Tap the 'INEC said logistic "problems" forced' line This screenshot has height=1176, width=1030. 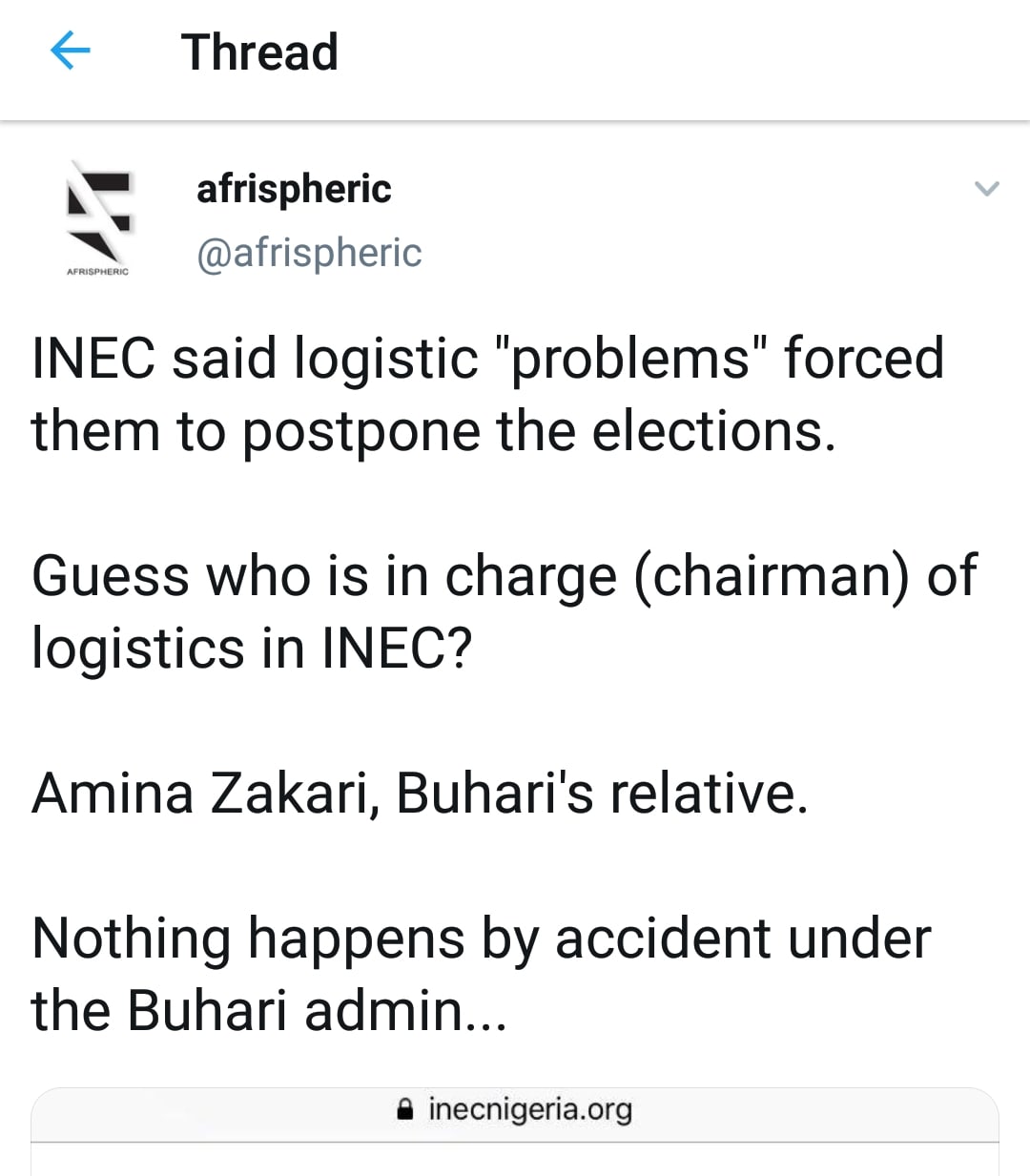[x=487, y=359]
